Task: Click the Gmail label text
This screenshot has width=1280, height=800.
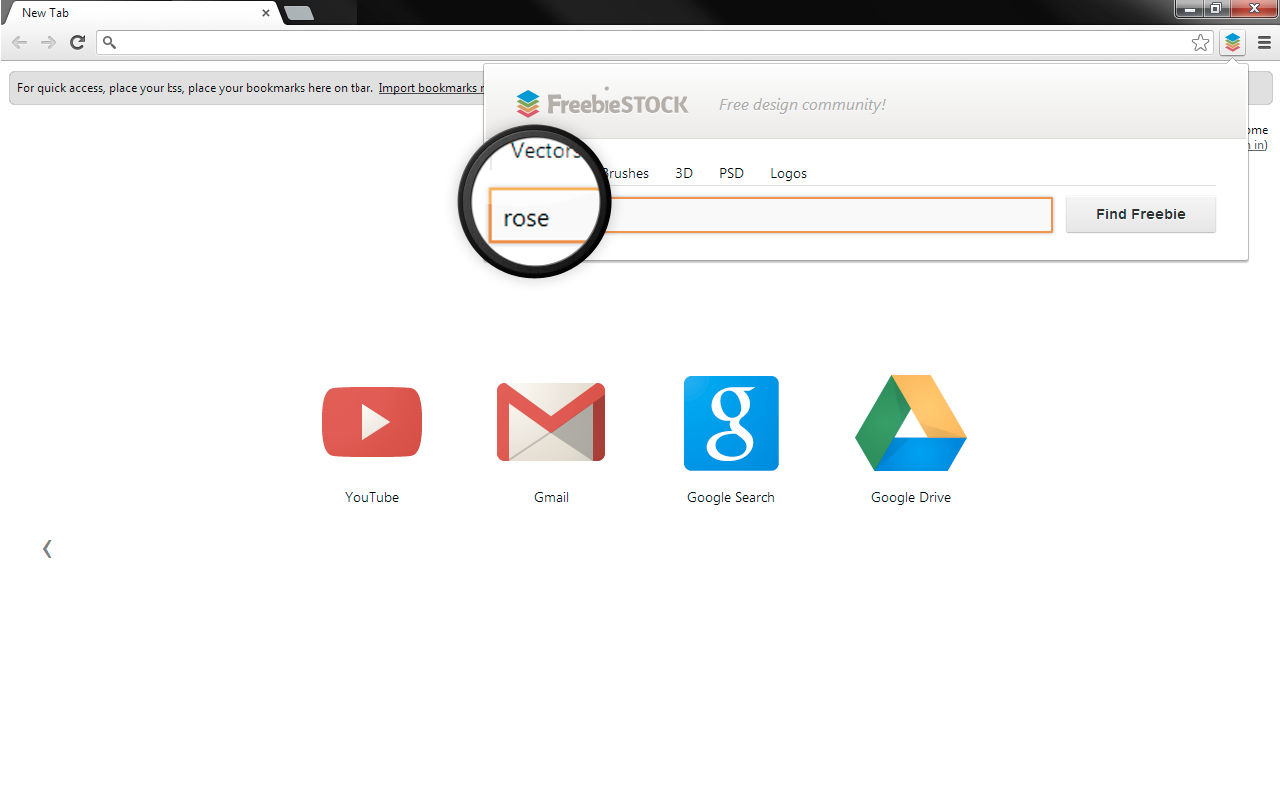Action: pos(551,497)
